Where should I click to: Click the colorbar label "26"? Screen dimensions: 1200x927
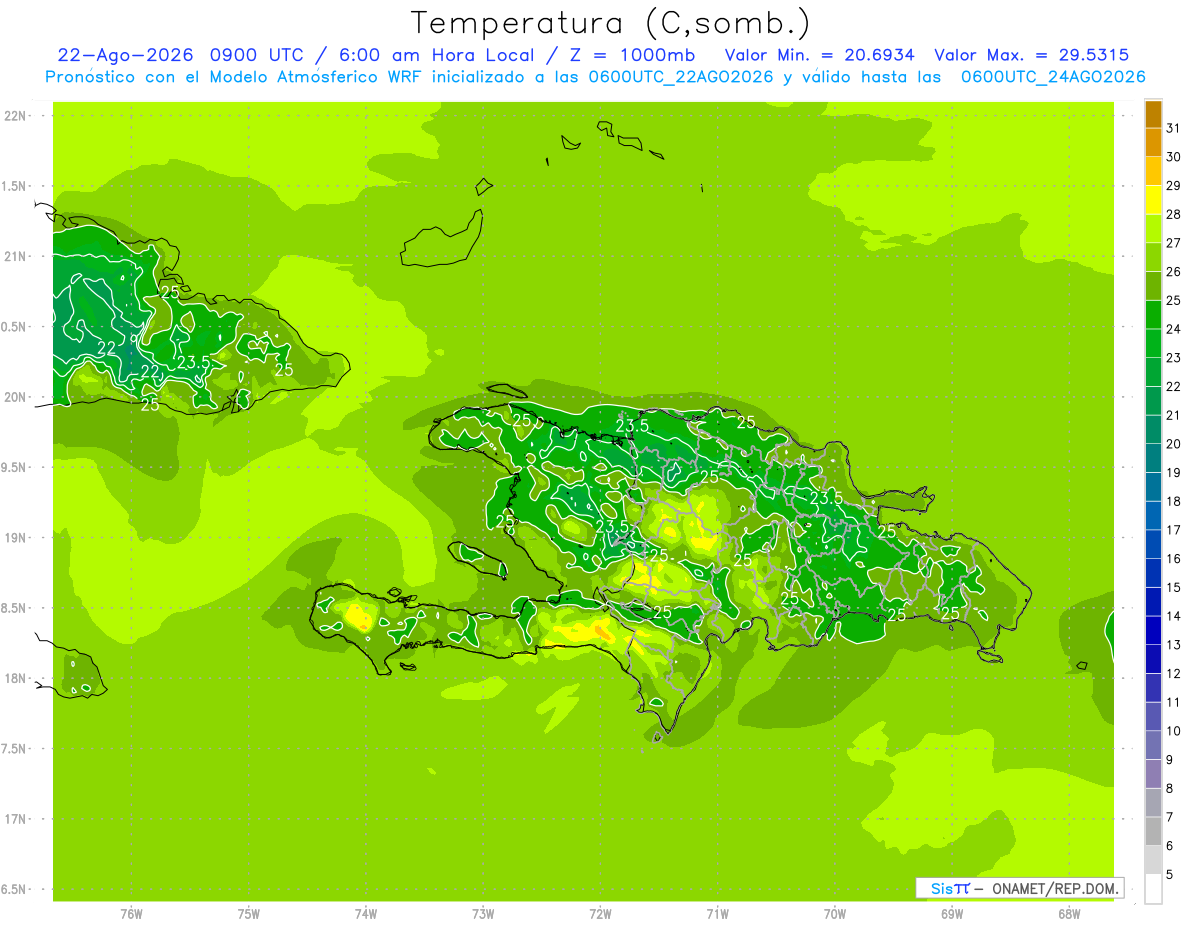[1174, 272]
